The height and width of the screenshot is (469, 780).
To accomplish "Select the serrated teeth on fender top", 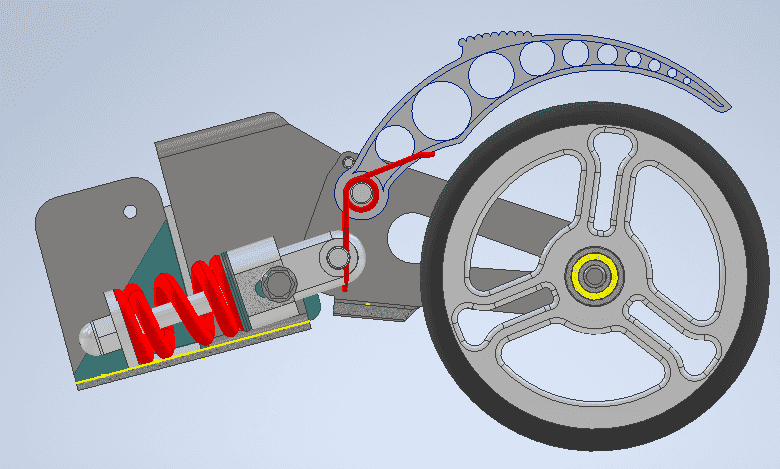I will pos(495,37).
